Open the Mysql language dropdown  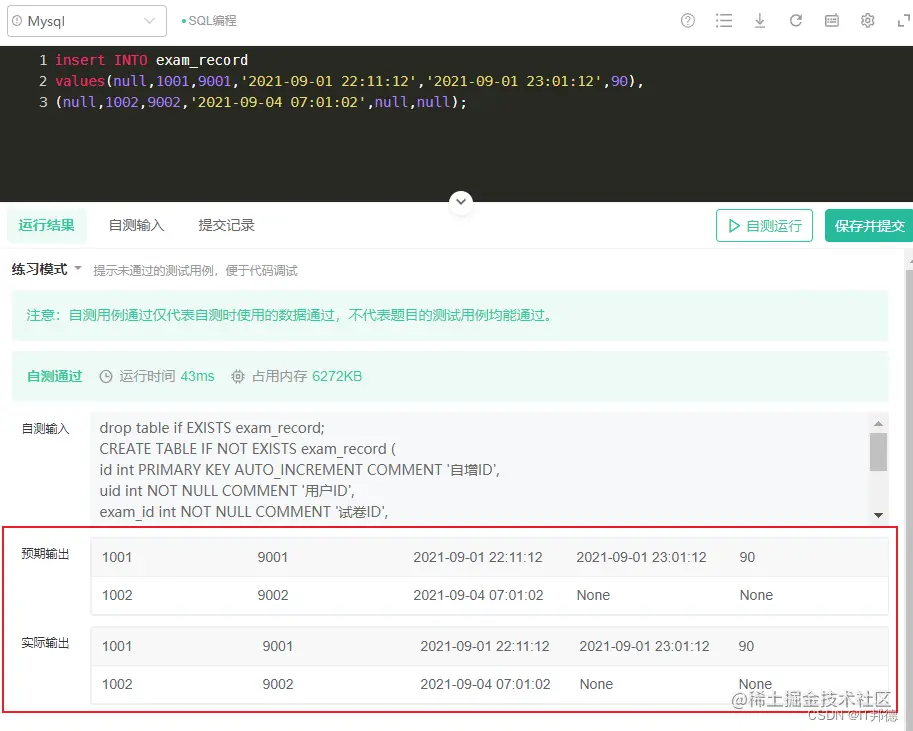click(87, 21)
